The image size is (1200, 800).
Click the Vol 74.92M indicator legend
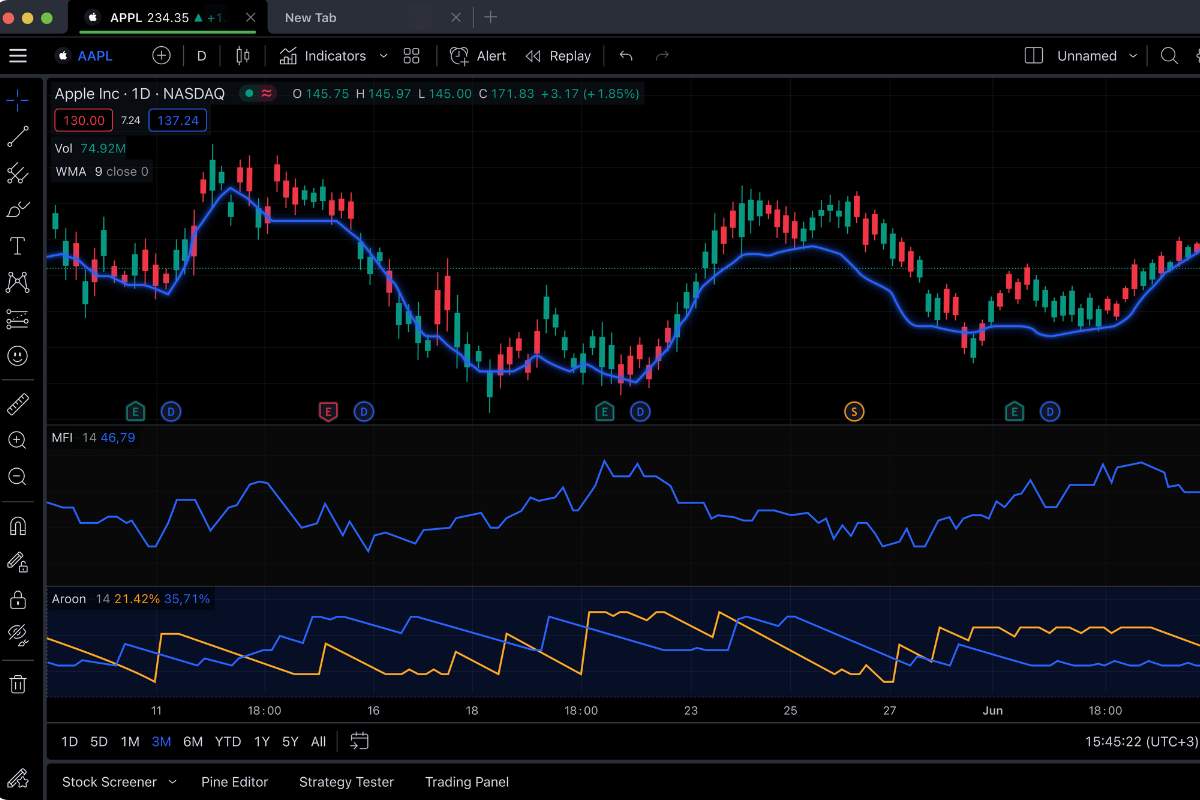click(x=91, y=148)
